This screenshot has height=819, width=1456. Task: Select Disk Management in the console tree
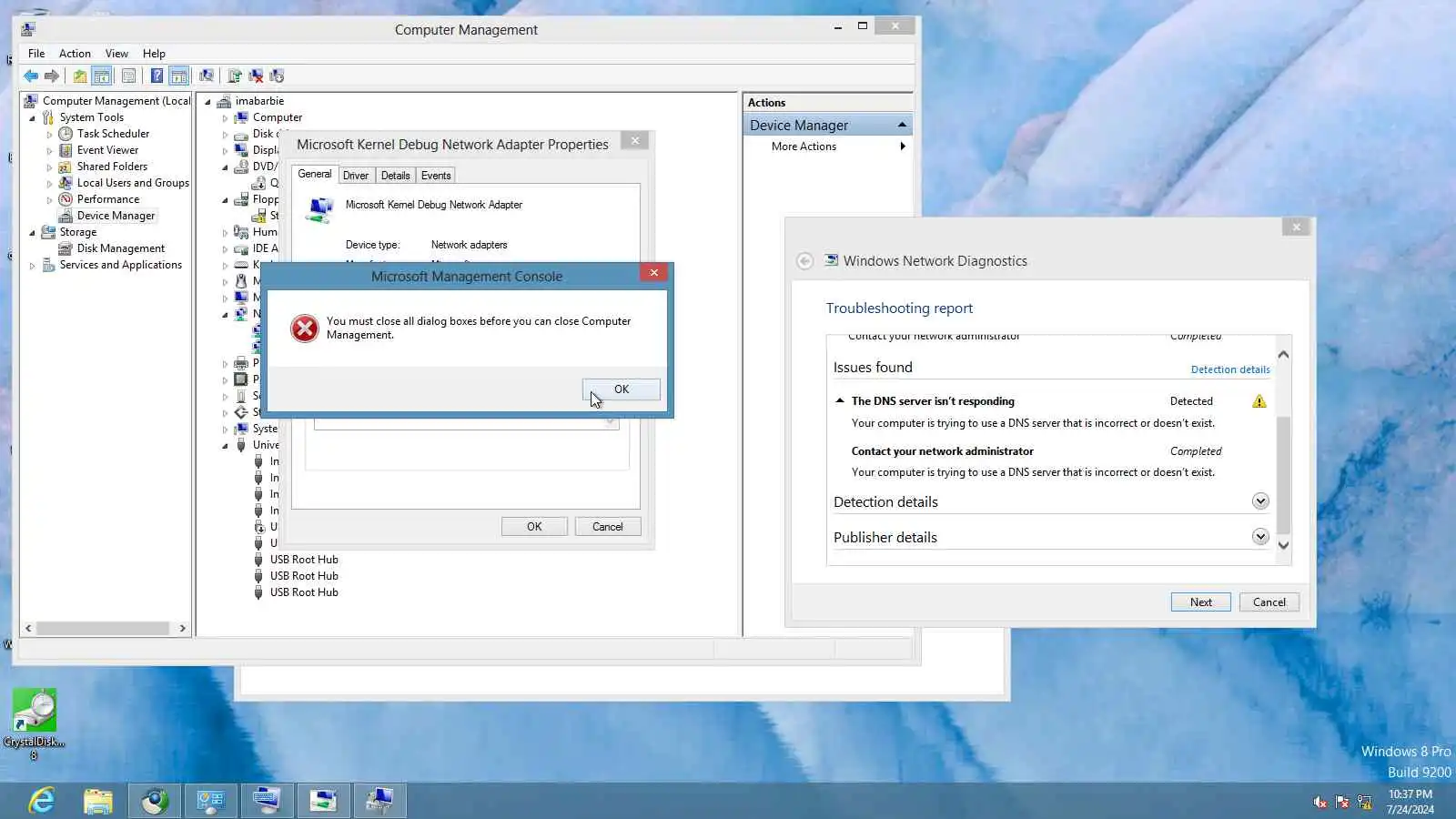(121, 248)
